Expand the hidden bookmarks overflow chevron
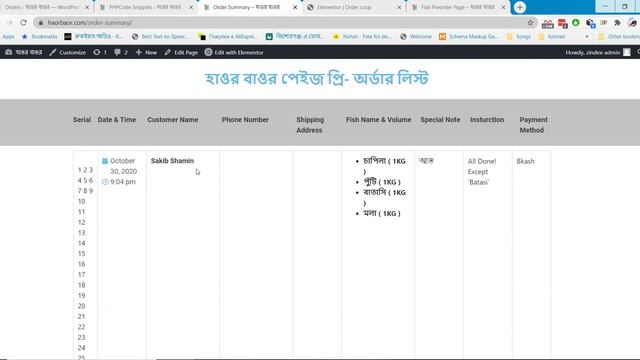 587,37
